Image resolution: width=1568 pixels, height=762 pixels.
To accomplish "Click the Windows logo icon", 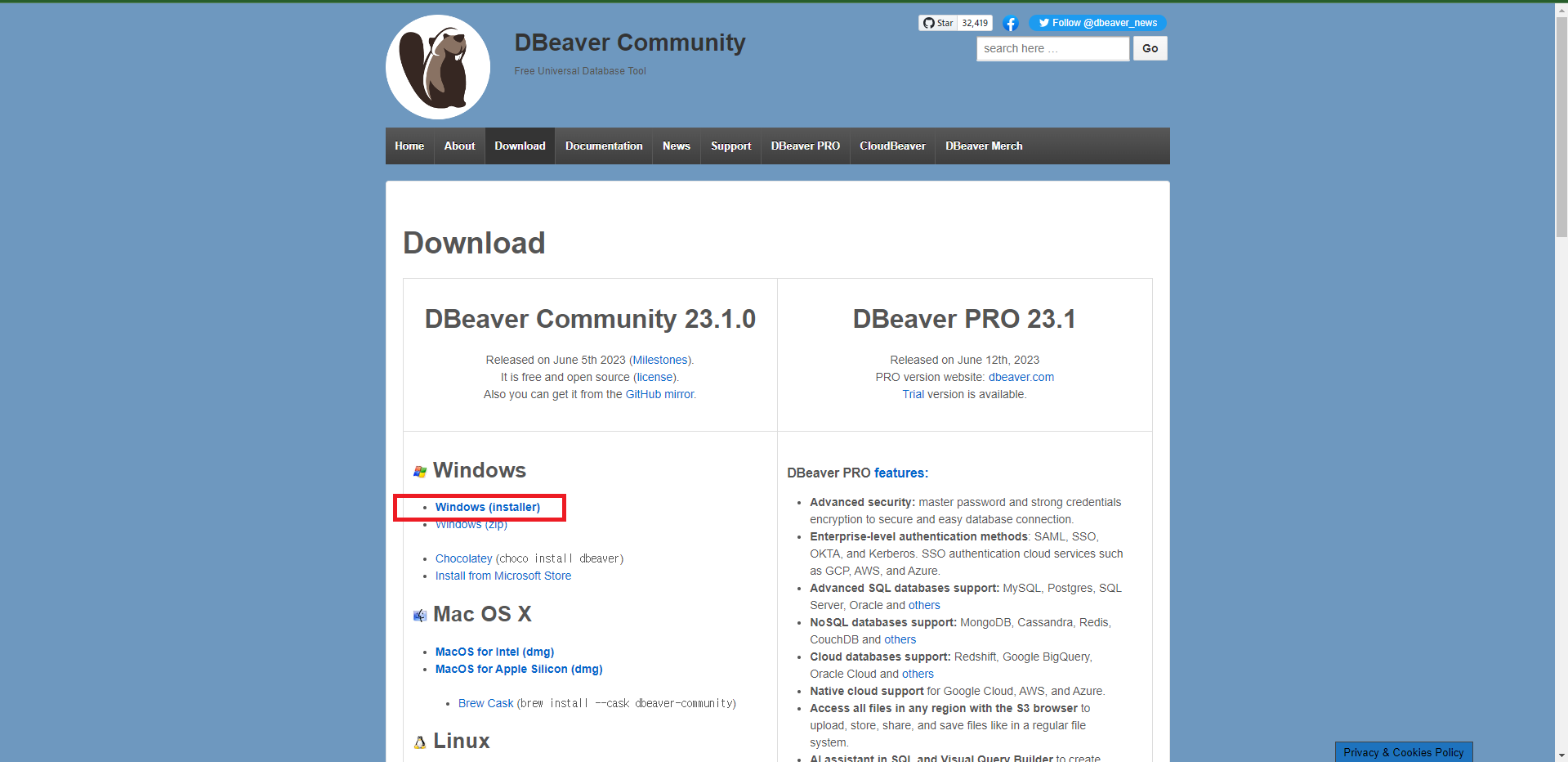I will [x=420, y=472].
